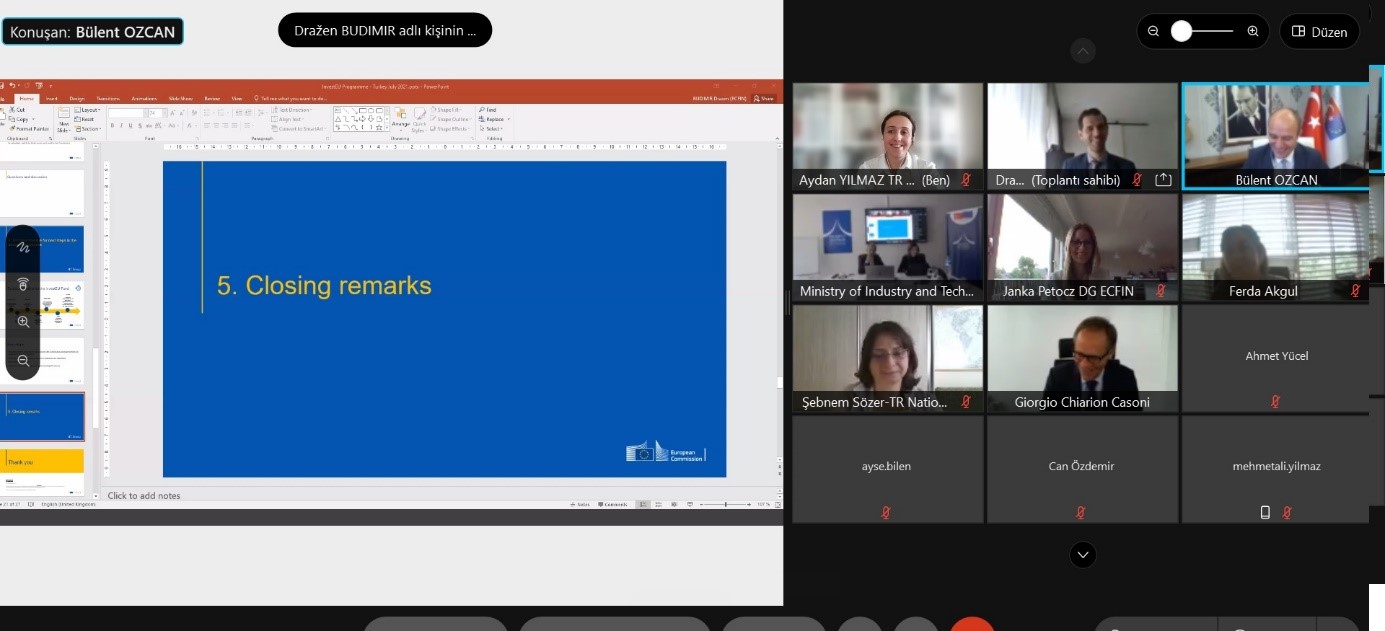
Task: Click the Dražen BUDIMIR sharing notification pill
Action: [385, 30]
